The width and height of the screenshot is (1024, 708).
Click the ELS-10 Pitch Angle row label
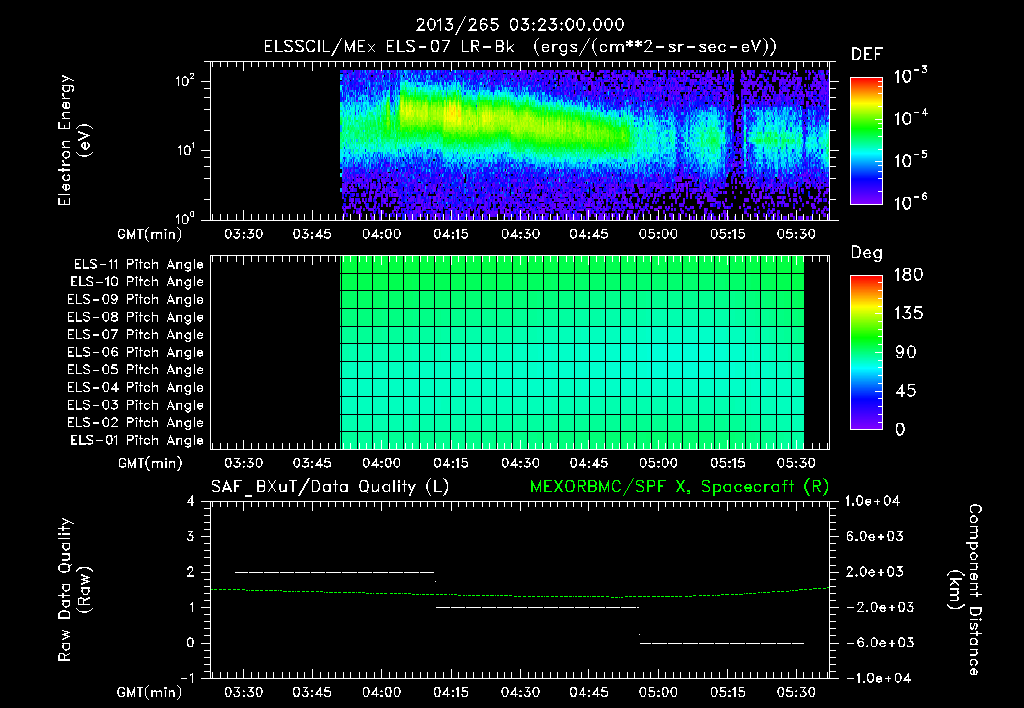(137, 282)
